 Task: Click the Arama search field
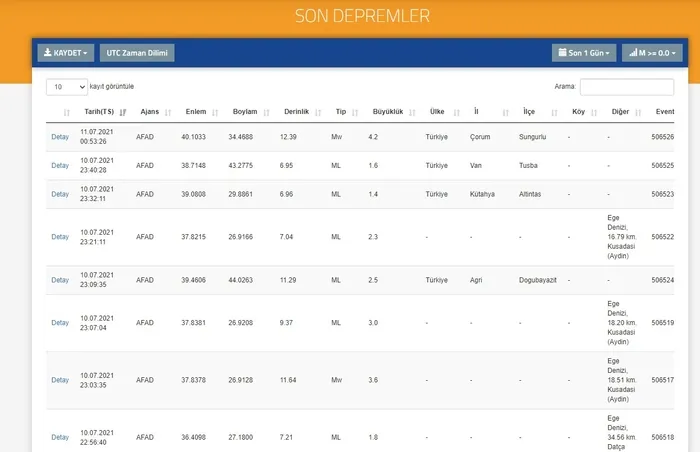coord(640,87)
